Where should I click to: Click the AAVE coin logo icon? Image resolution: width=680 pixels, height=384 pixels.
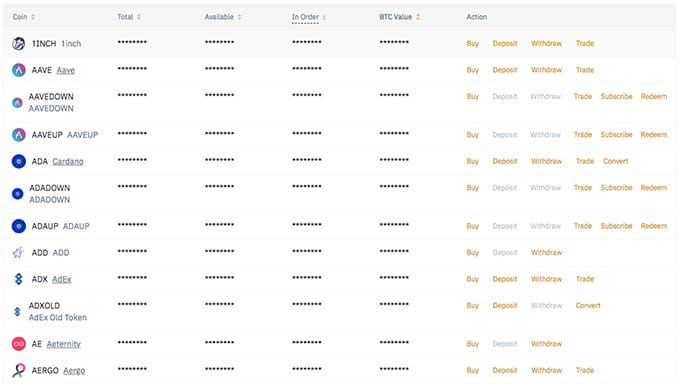pos(18,70)
